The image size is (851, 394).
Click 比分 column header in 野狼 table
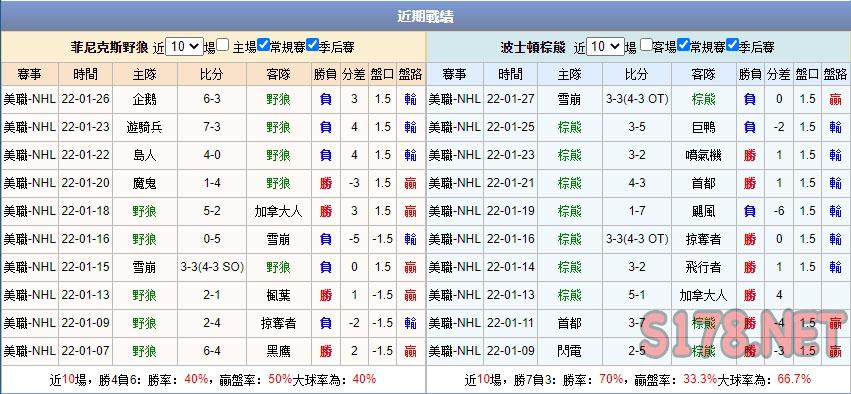click(x=212, y=74)
